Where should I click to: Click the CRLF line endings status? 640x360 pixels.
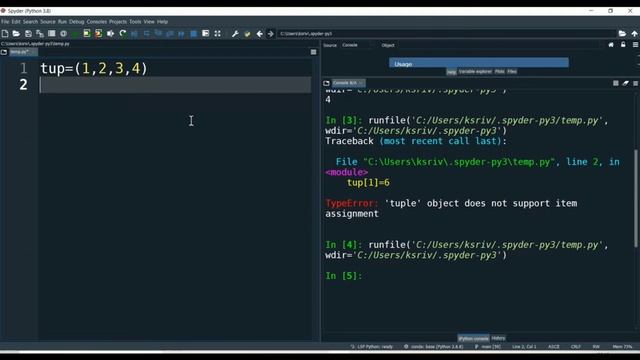tap(576, 347)
